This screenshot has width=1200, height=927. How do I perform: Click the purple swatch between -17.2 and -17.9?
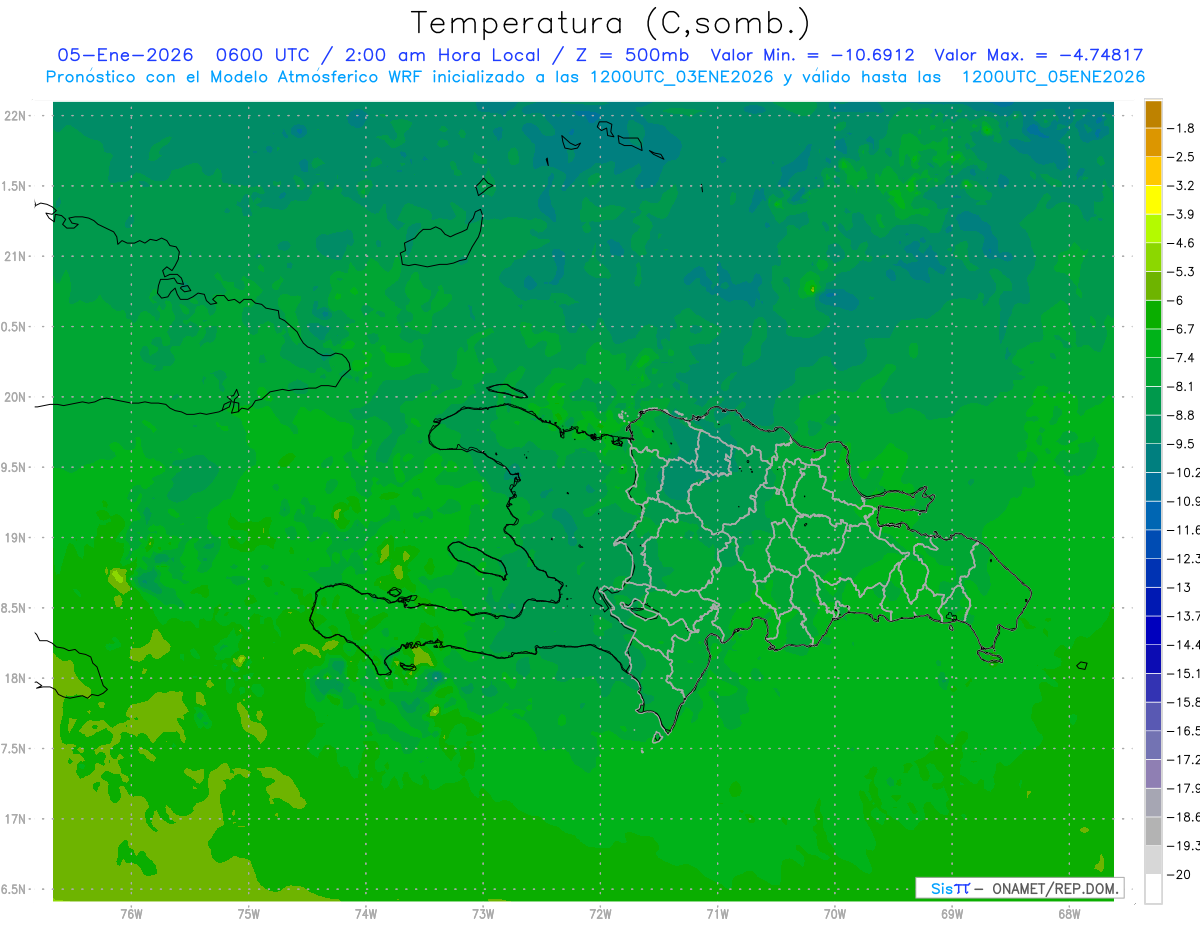[x=1153, y=774]
